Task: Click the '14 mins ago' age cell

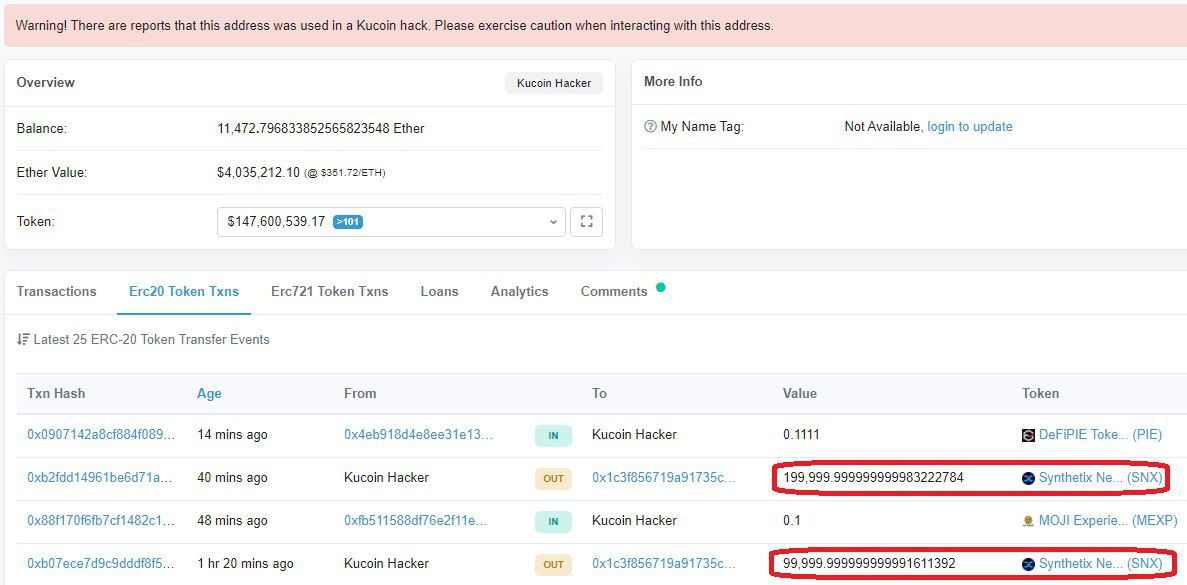Action: 232,434
